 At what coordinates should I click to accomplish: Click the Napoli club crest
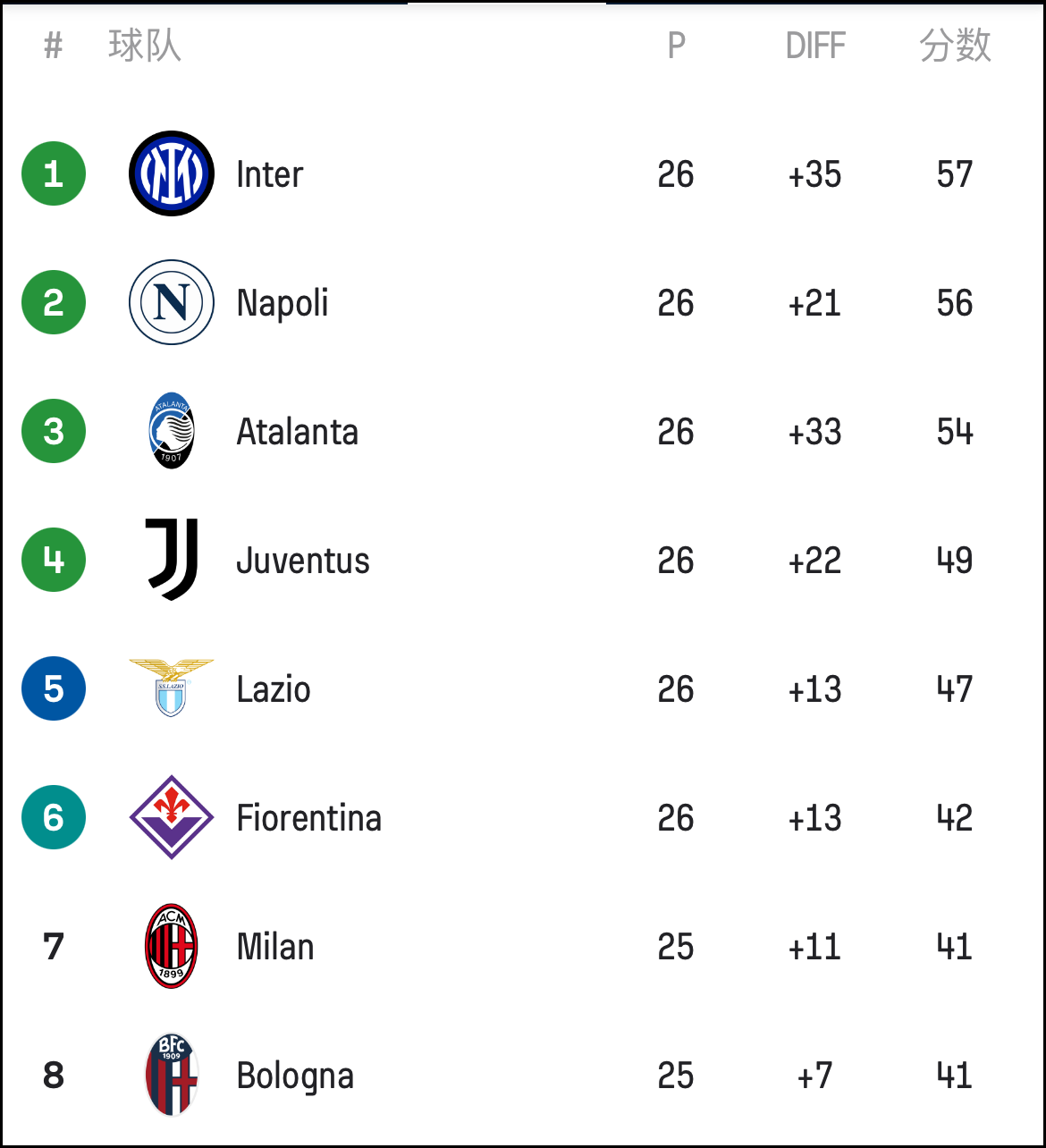[x=172, y=302]
